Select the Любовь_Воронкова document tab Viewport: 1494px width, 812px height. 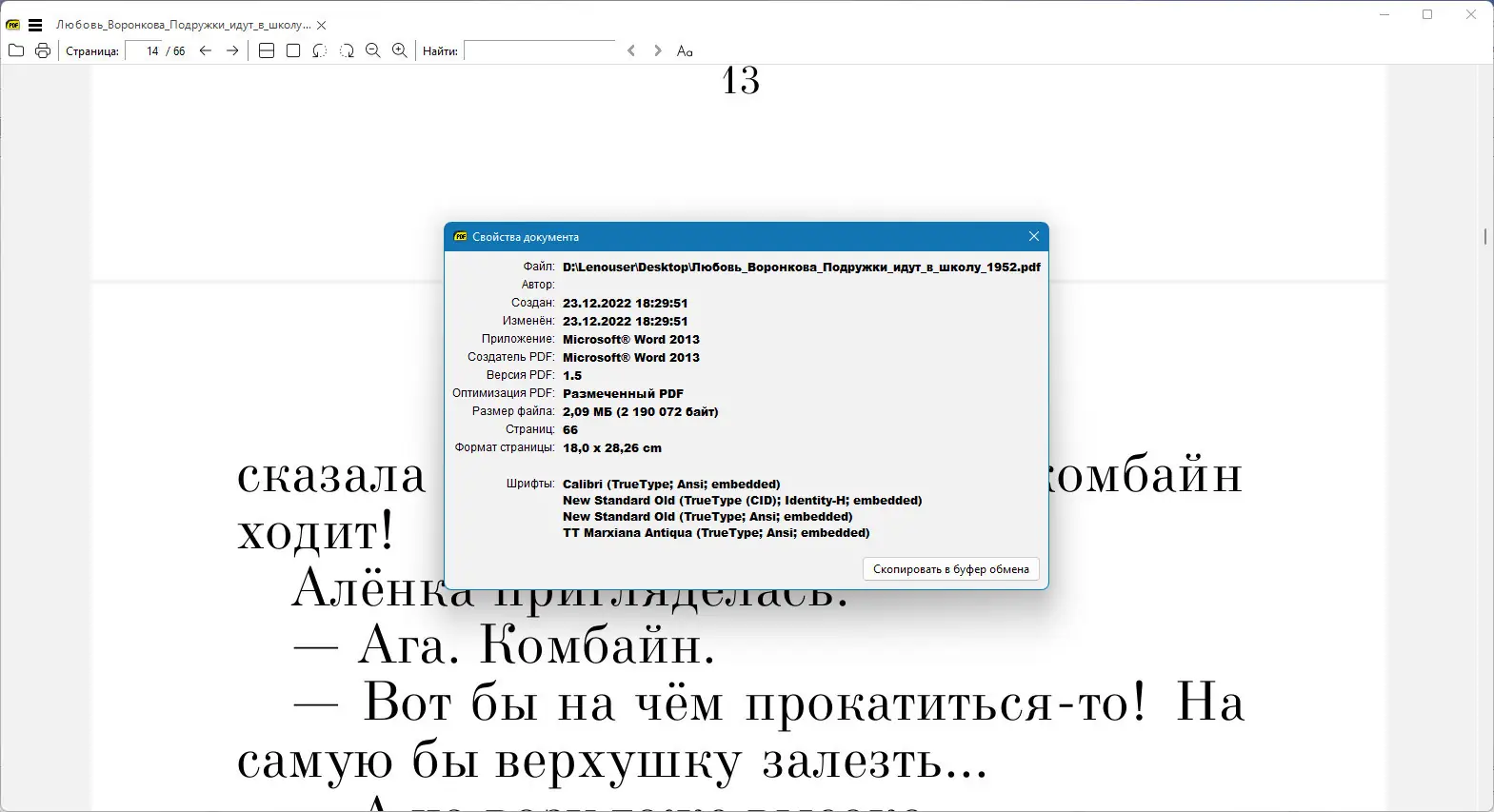[184, 25]
